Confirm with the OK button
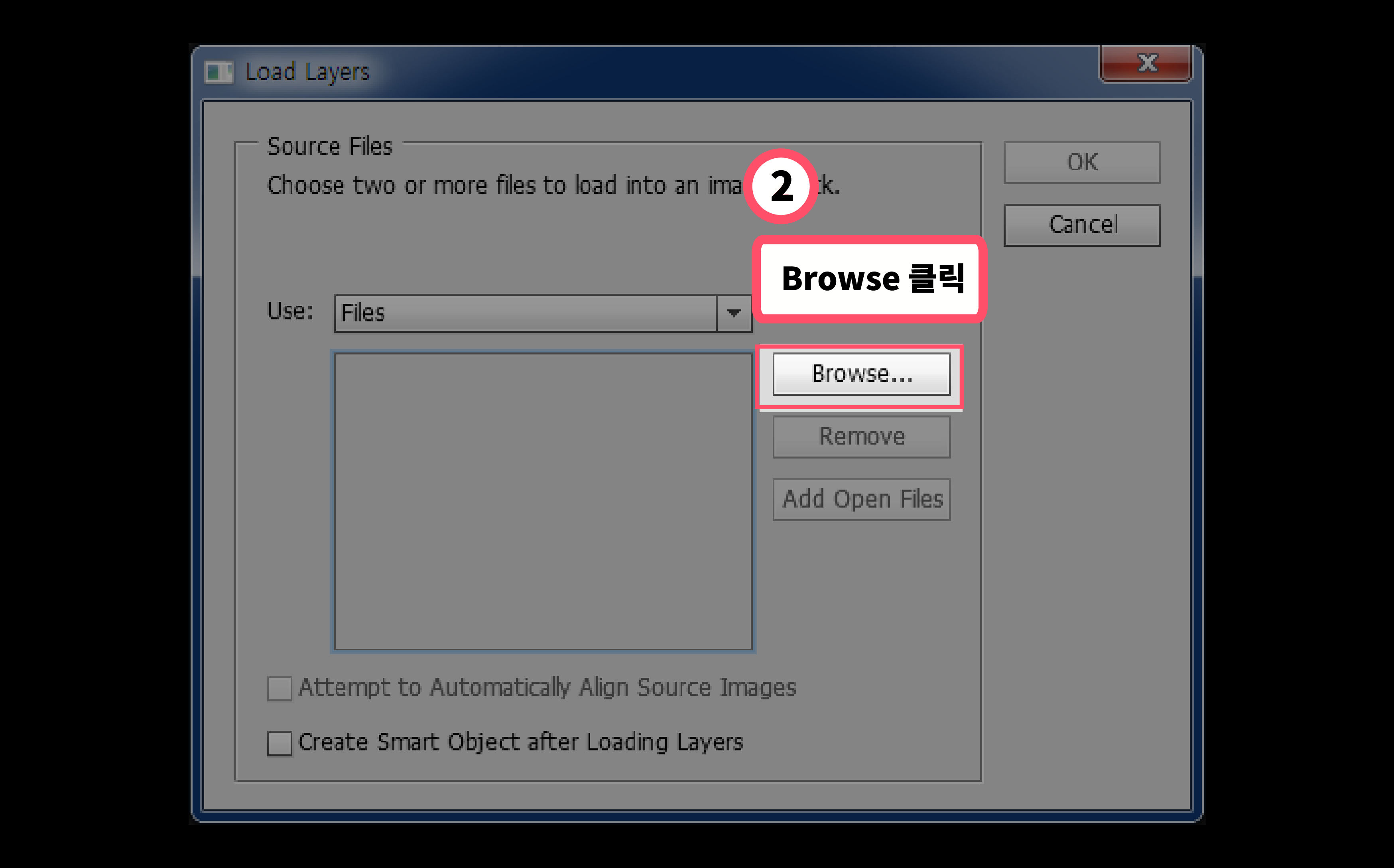This screenshot has width=1394, height=868. coord(1082,162)
